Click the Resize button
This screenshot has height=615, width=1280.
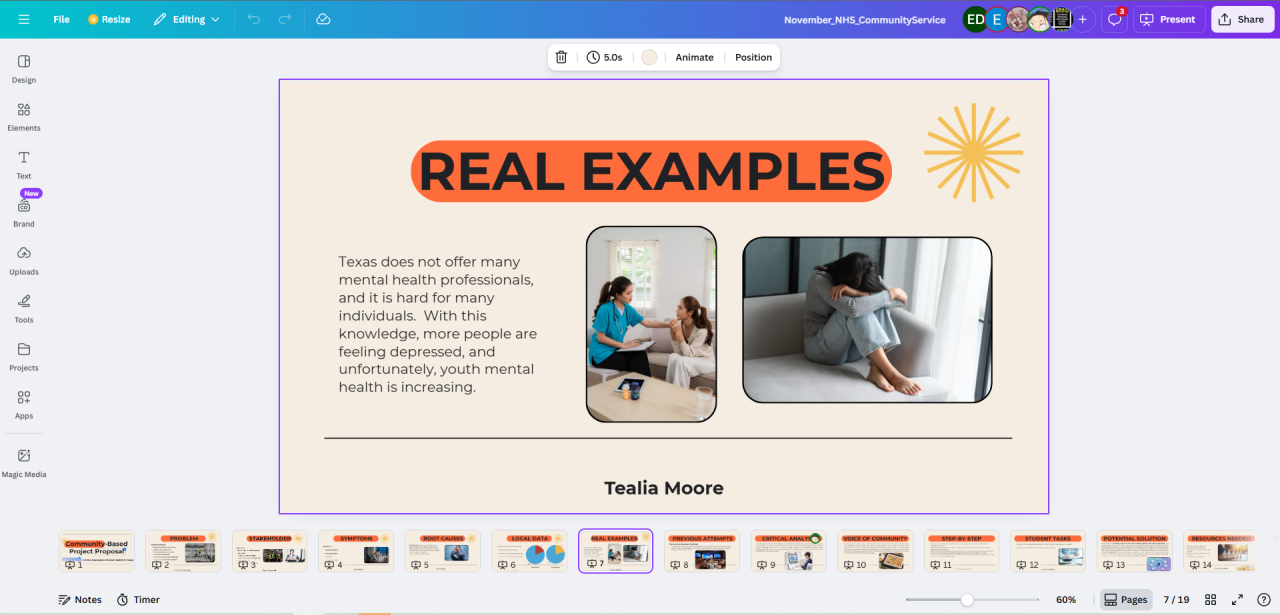[x=109, y=19]
